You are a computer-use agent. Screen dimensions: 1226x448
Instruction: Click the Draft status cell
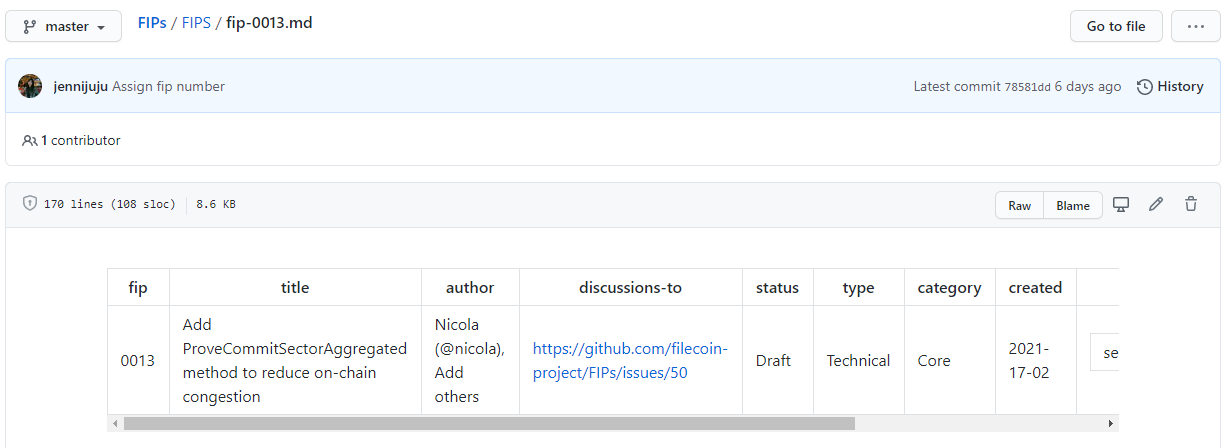(777, 360)
